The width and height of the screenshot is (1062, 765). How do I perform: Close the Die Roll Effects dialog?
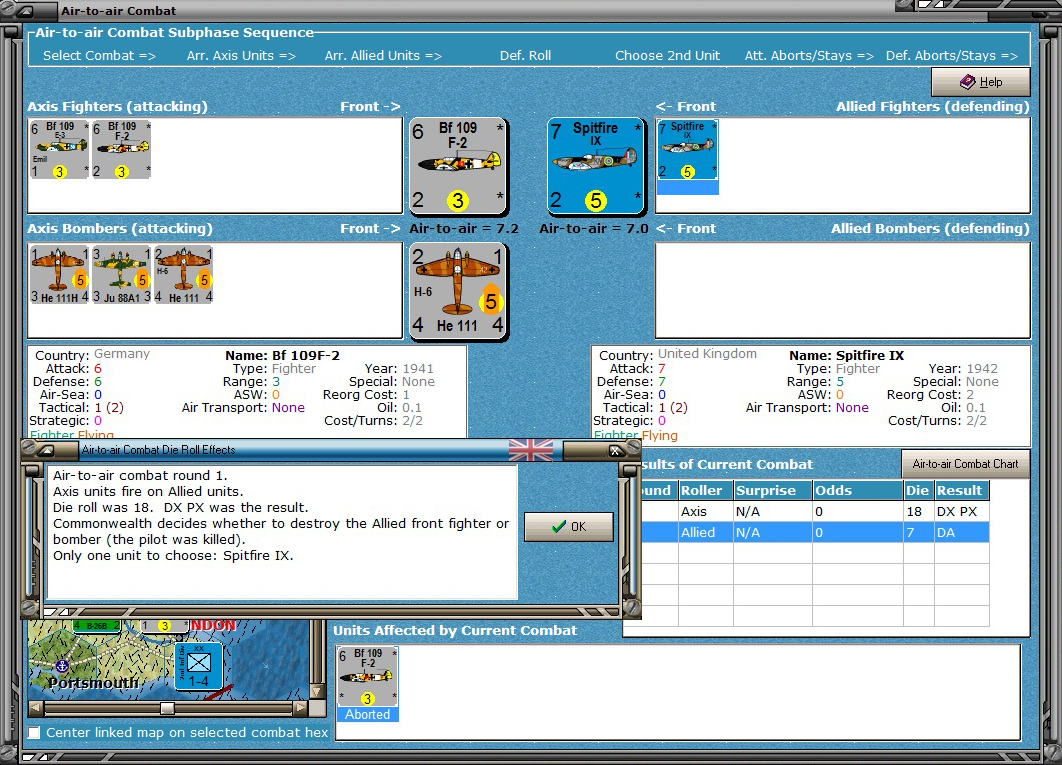(x=614, y=450)
